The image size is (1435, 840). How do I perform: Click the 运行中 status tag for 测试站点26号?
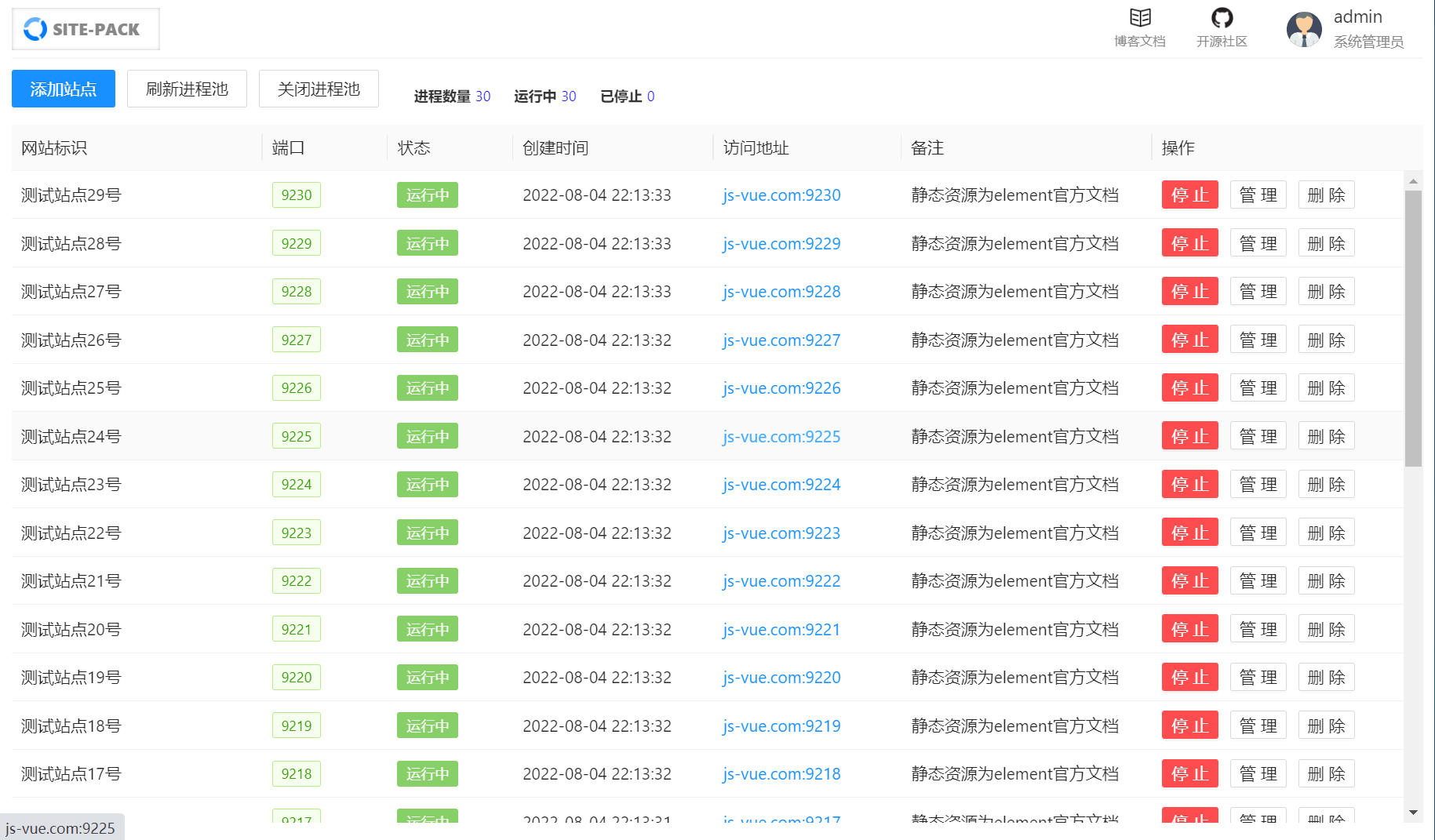427,340
